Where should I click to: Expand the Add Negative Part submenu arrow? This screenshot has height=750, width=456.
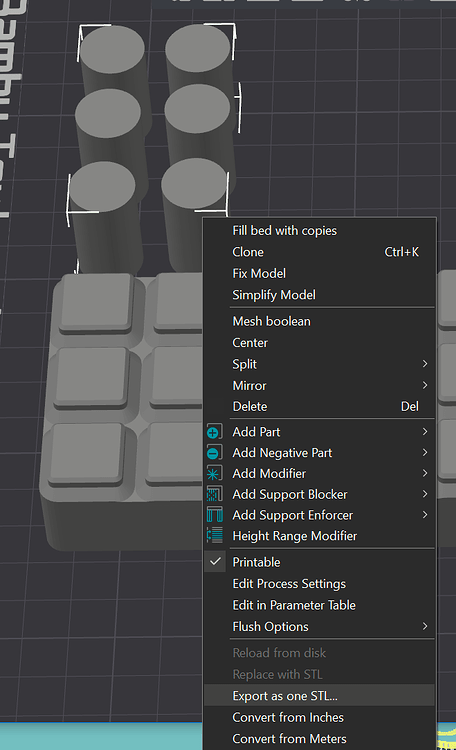click(424, 452)
